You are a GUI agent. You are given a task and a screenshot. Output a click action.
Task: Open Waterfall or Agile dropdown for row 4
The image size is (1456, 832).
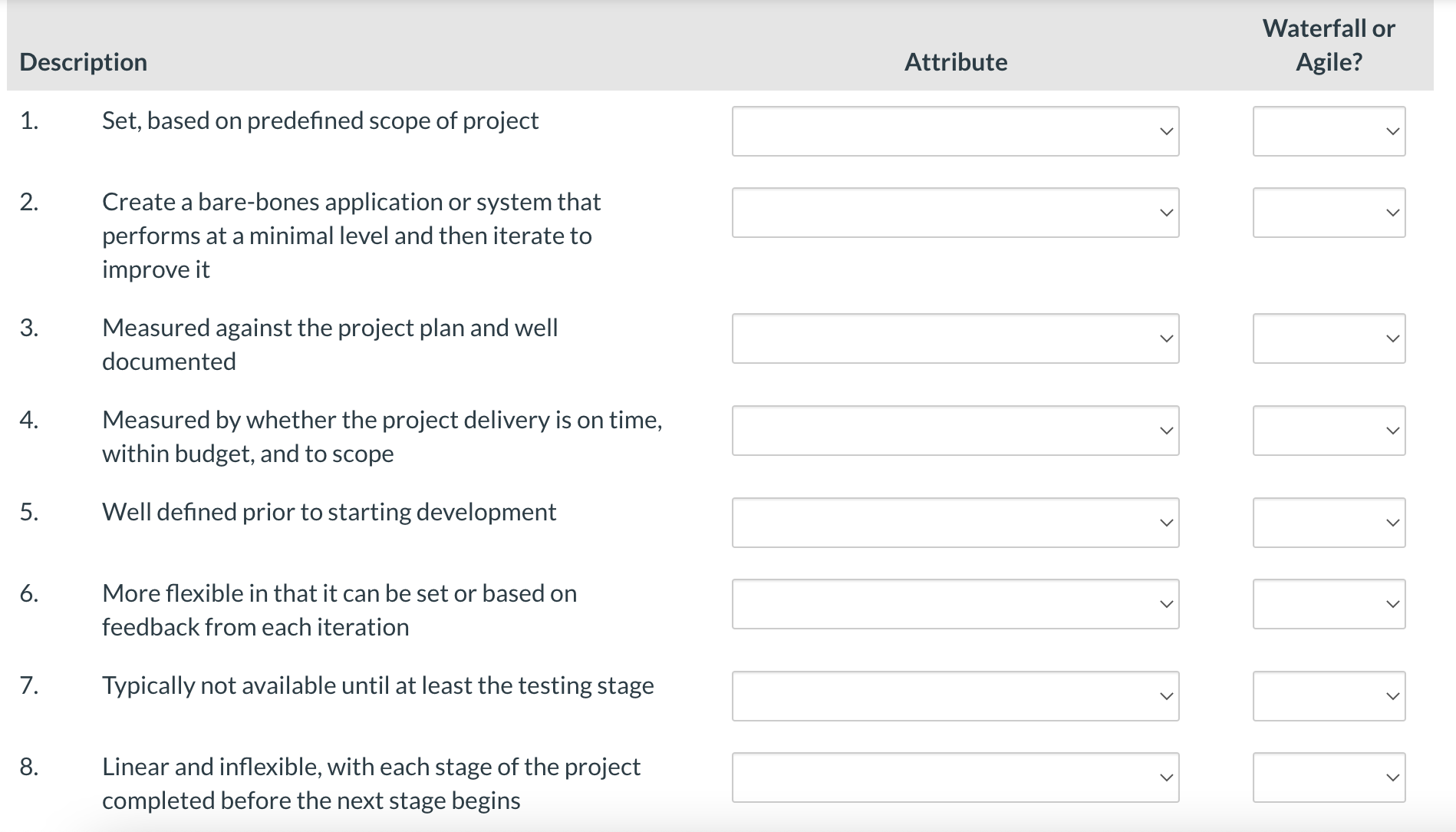click(1329, 431)
